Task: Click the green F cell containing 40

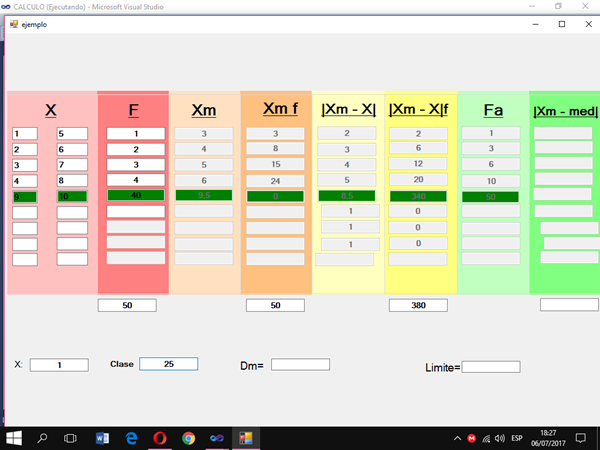Action: (136, 195)
